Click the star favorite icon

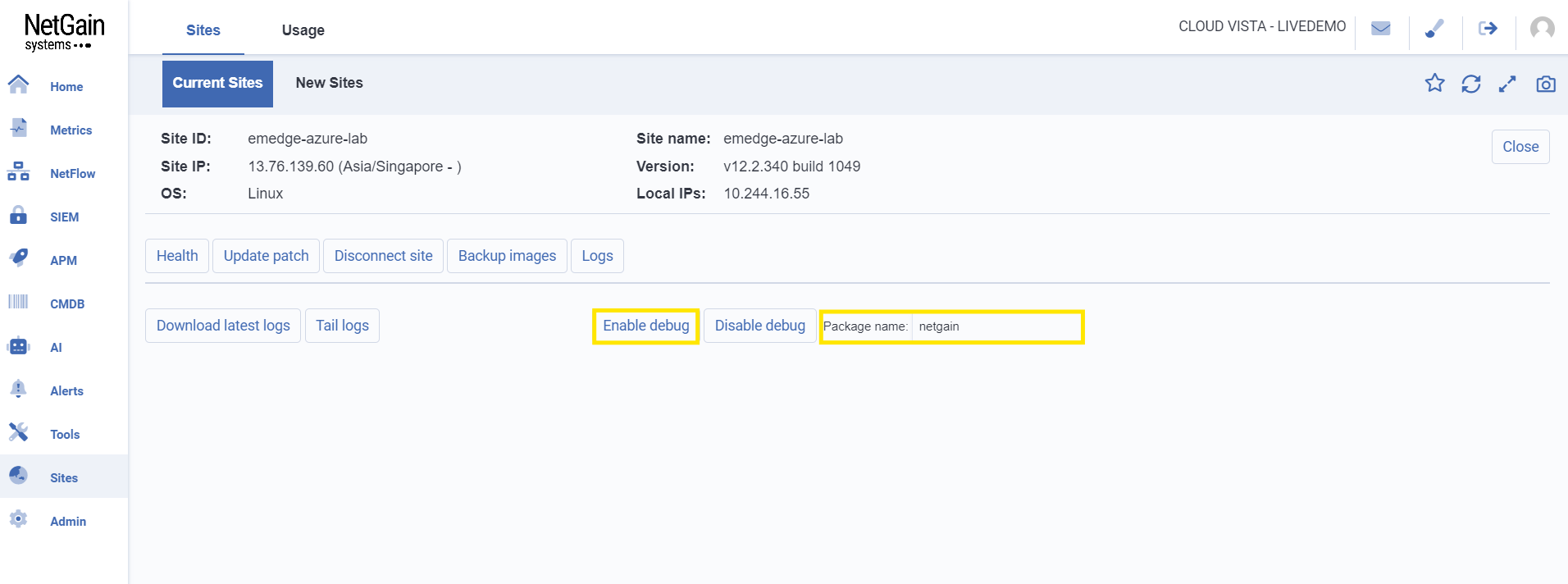click(x=1434, y=83)
